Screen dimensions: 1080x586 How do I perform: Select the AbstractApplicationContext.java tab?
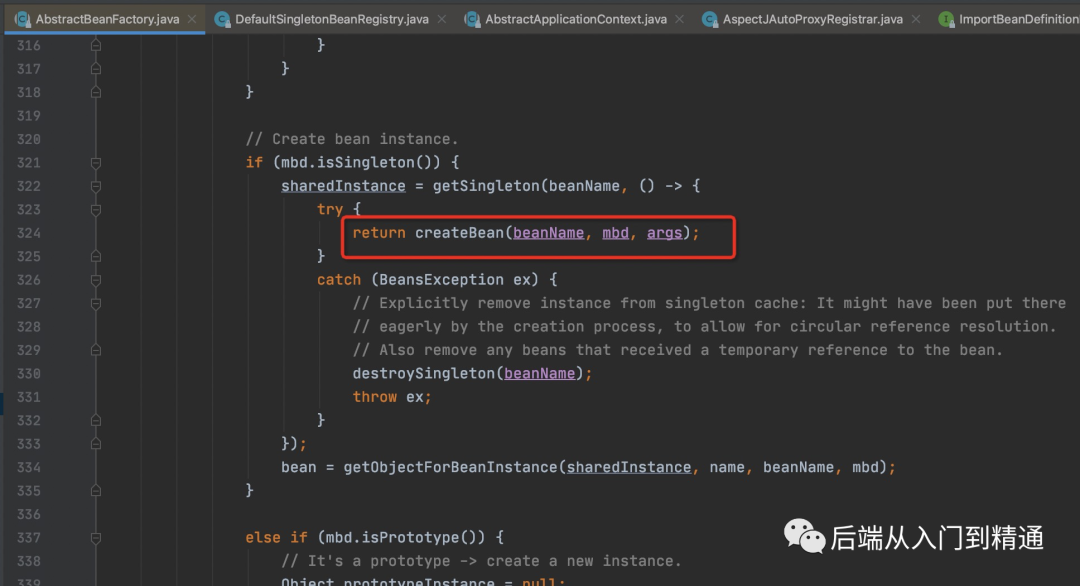point(576,19)
